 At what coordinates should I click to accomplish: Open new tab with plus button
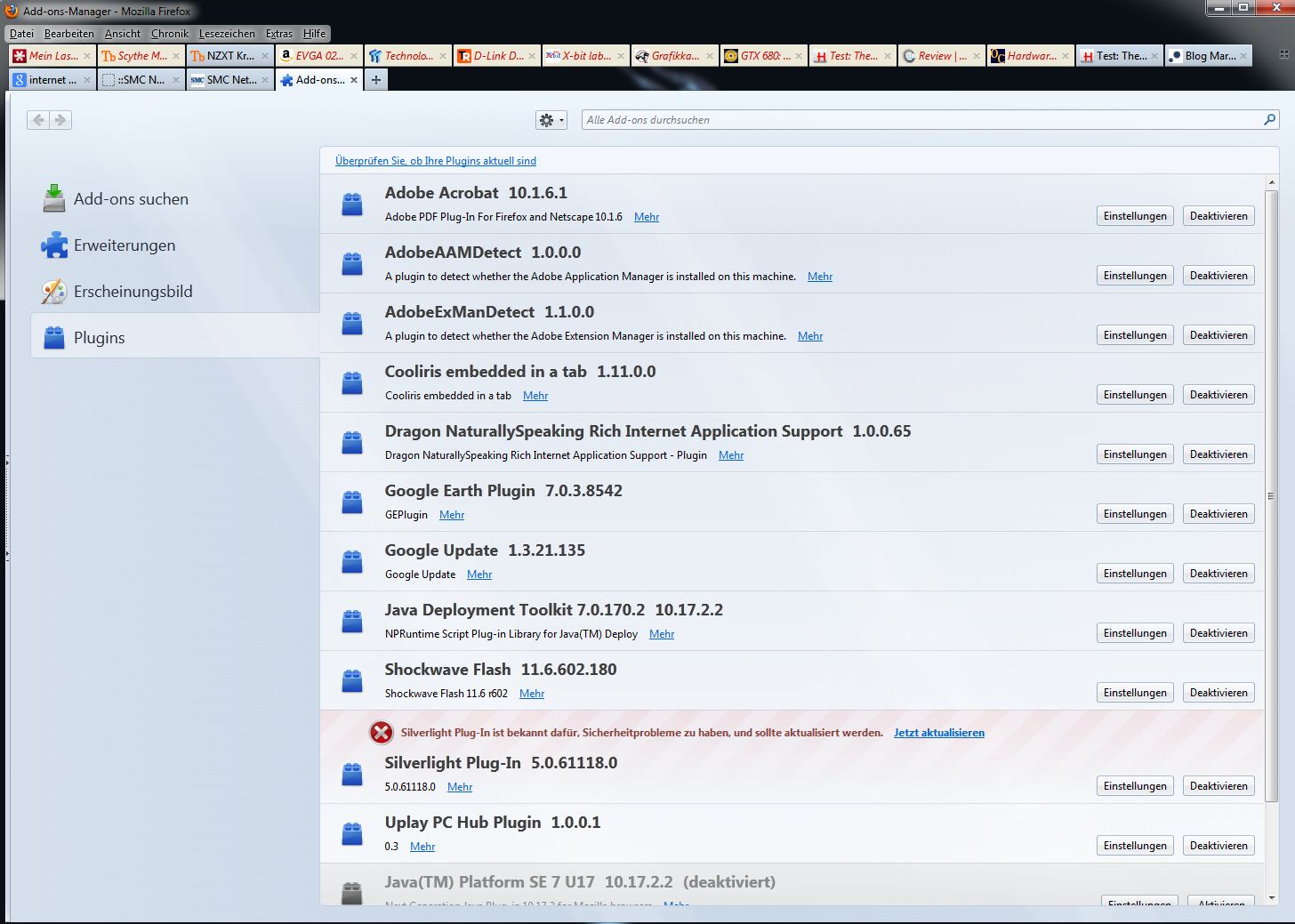(376, 80)
